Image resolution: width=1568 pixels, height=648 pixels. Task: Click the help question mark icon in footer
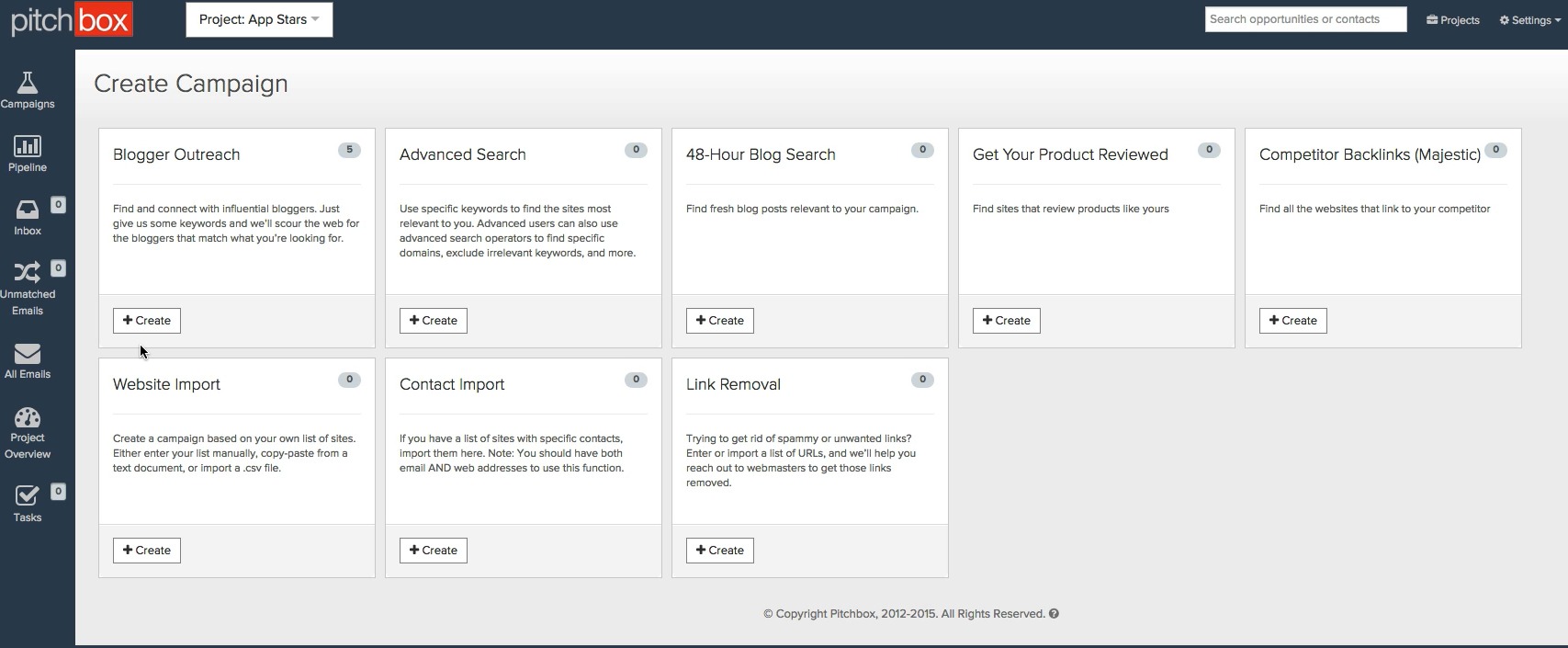tap(1054, 614)
